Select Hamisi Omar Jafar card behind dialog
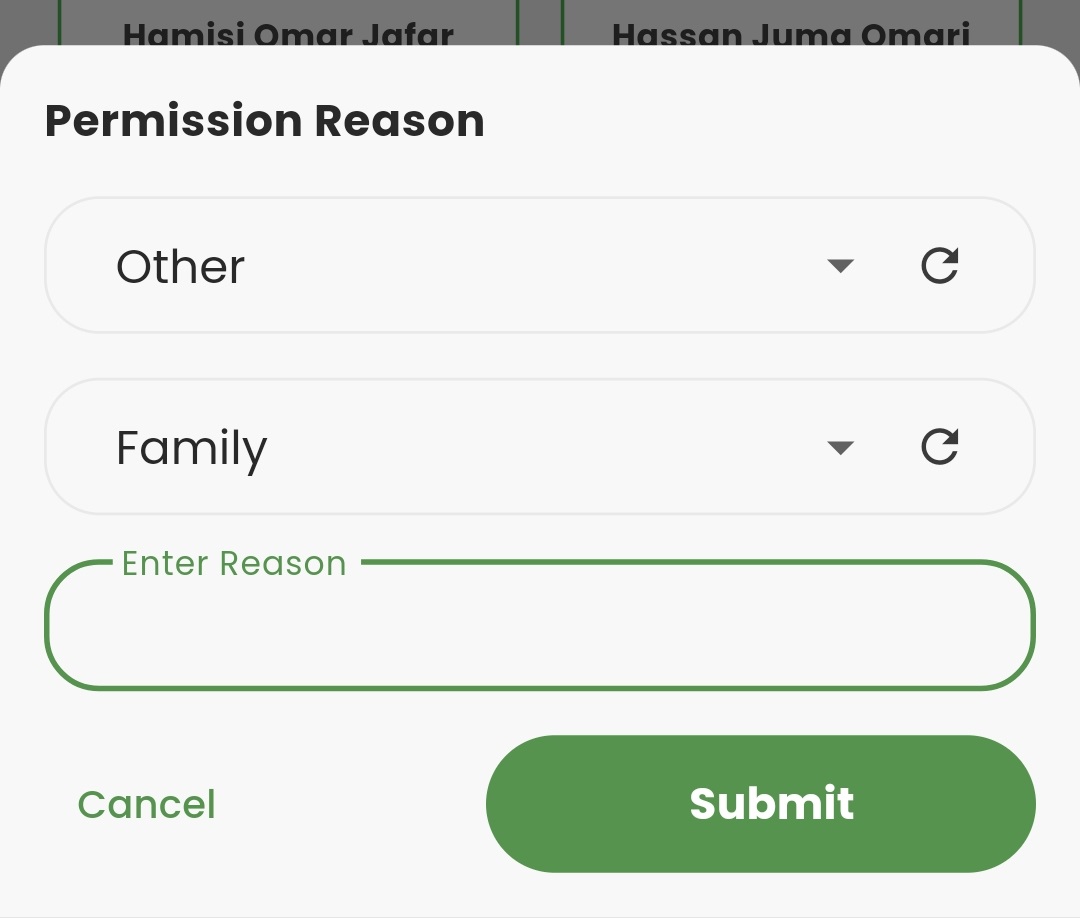The width and height of the screenshot is (1080, 919). pyautogui.click(x=288, y=30)
